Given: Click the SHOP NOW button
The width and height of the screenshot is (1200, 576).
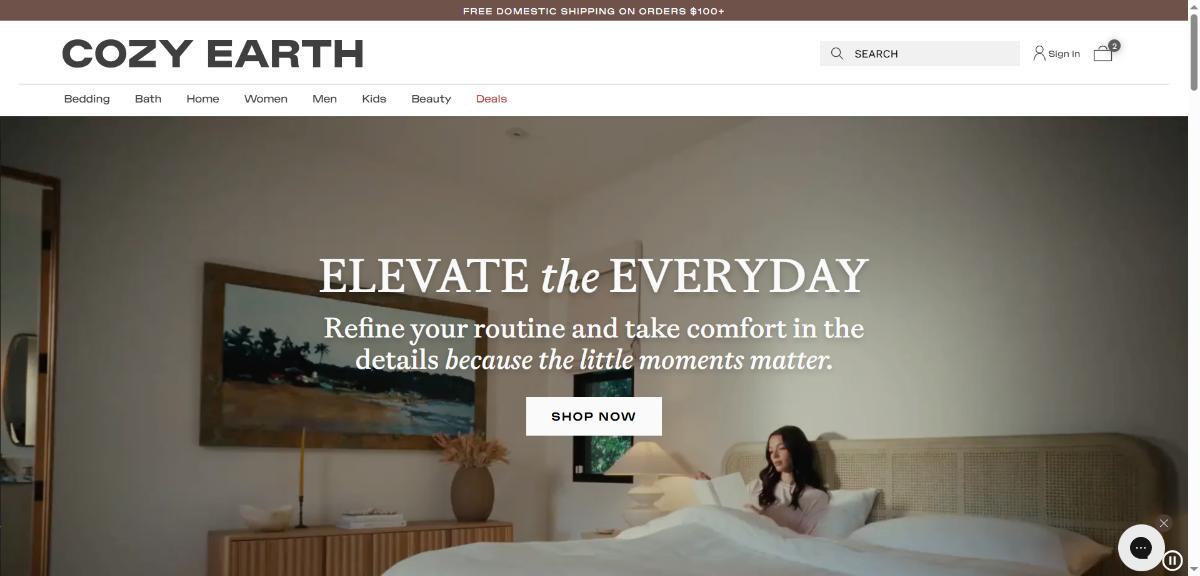Looking at the screenshot, I should 594,416.
